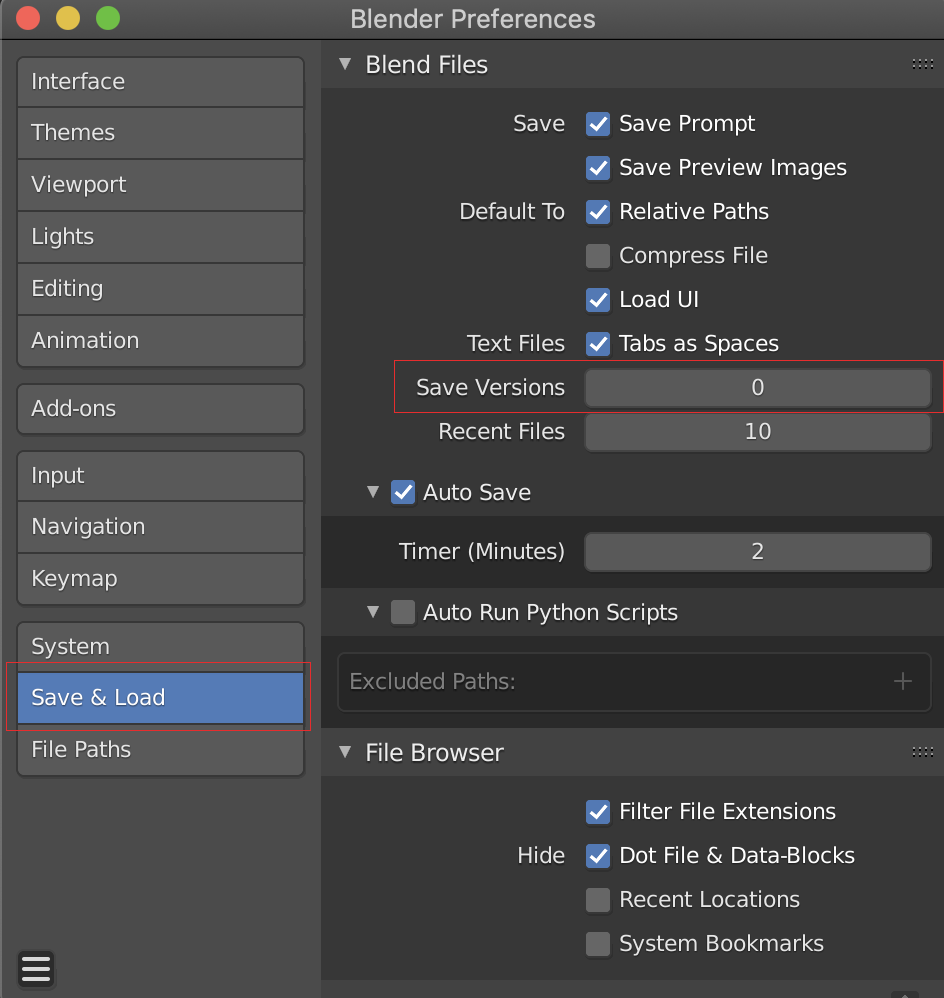The width and height of the screenshot is (944, 998).
Task: Collapse the Auto Save subpanel triangle
Action: pos(373,492)
